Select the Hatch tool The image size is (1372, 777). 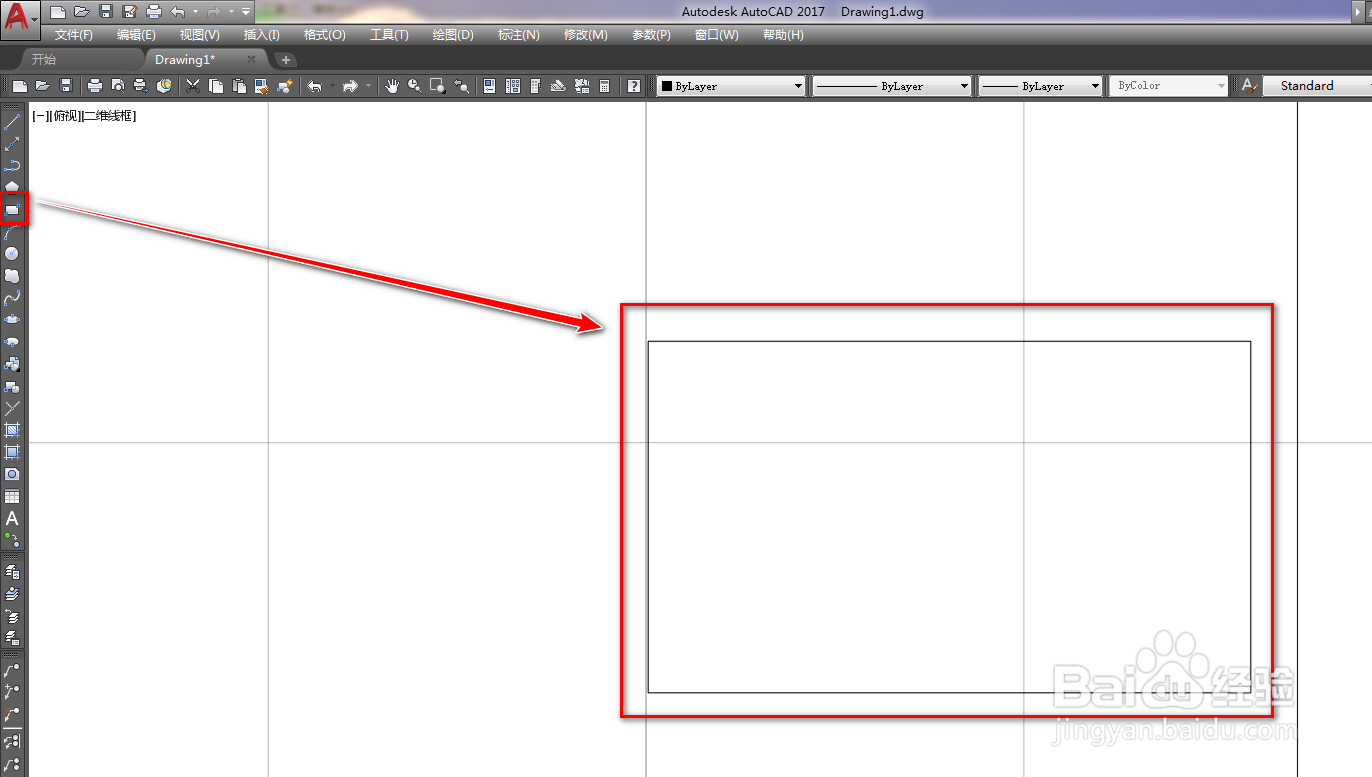point(12,430)
